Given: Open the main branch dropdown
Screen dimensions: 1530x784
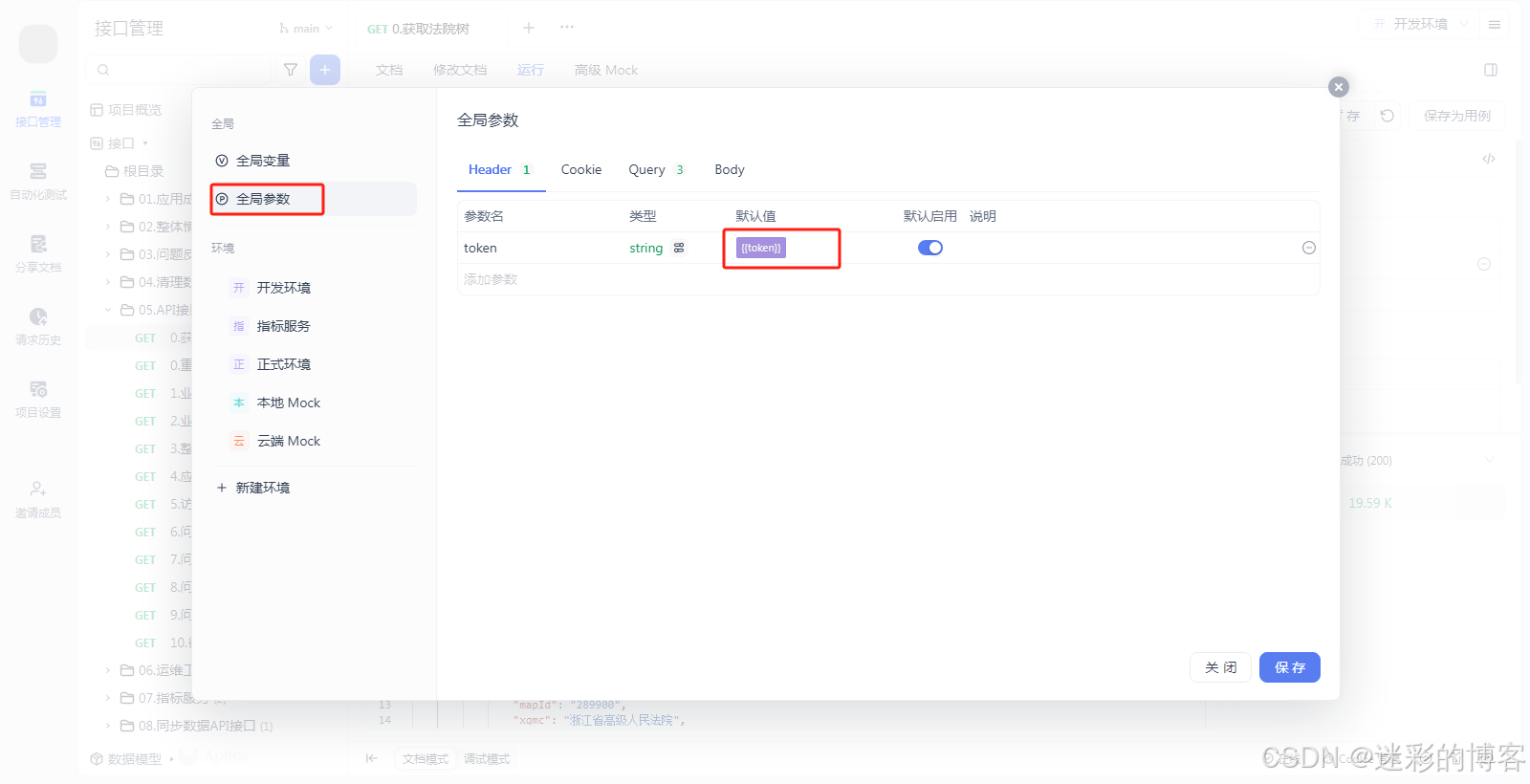Looking at the screenshot, I should point(306,29).
